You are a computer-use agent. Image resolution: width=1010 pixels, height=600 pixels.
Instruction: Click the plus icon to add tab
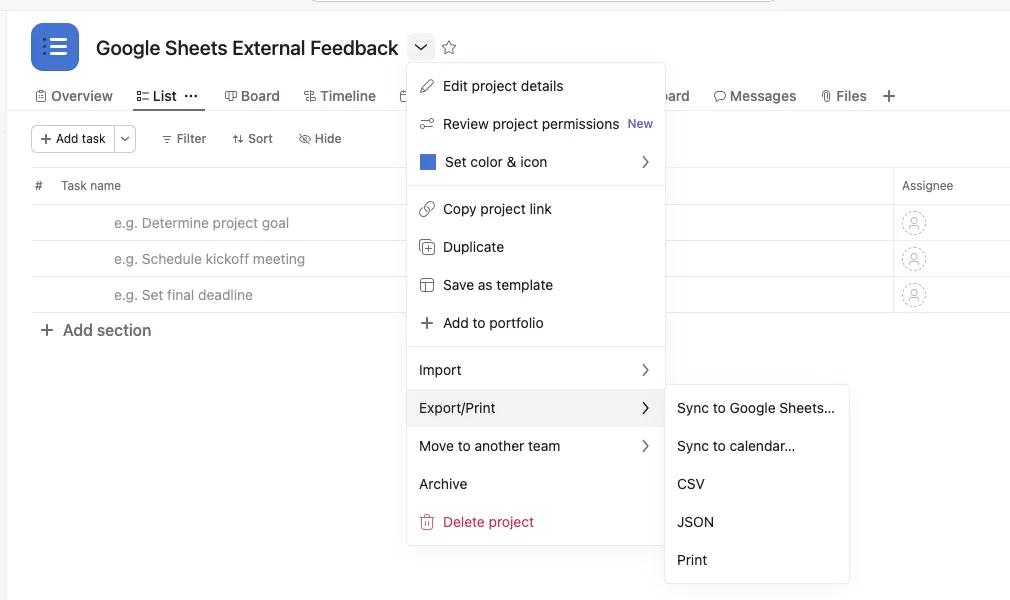889,96
